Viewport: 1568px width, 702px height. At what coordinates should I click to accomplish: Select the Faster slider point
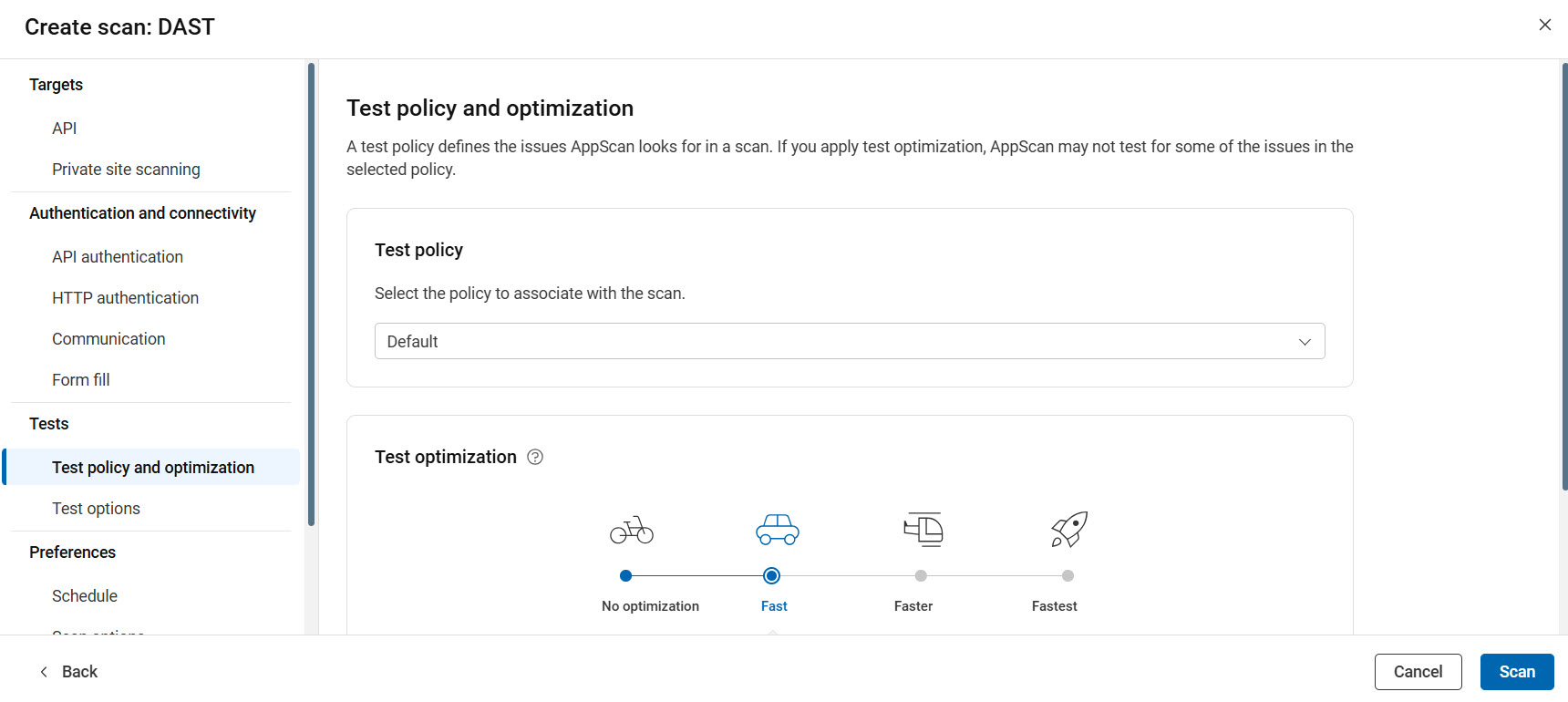(x=921, y=575)
